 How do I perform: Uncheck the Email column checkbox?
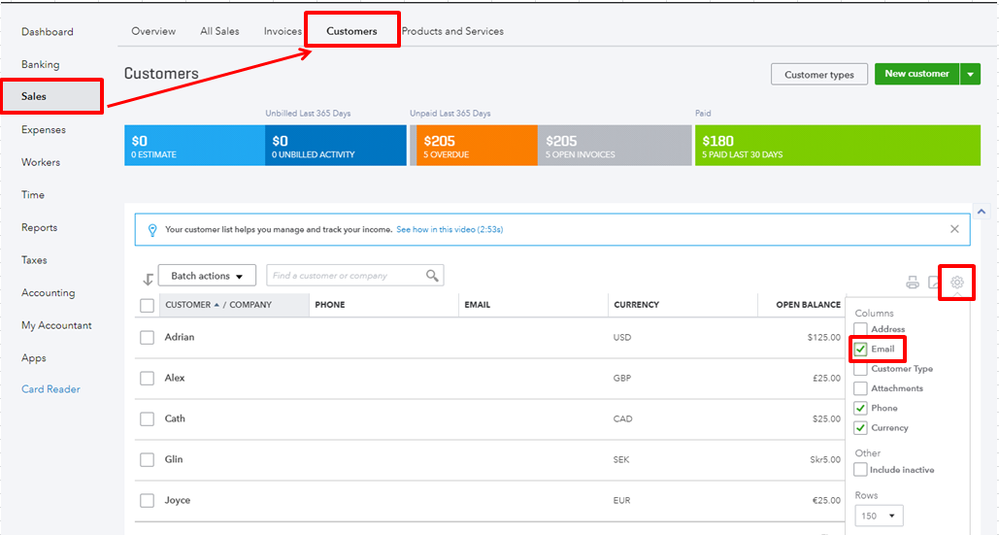(861, 349)
